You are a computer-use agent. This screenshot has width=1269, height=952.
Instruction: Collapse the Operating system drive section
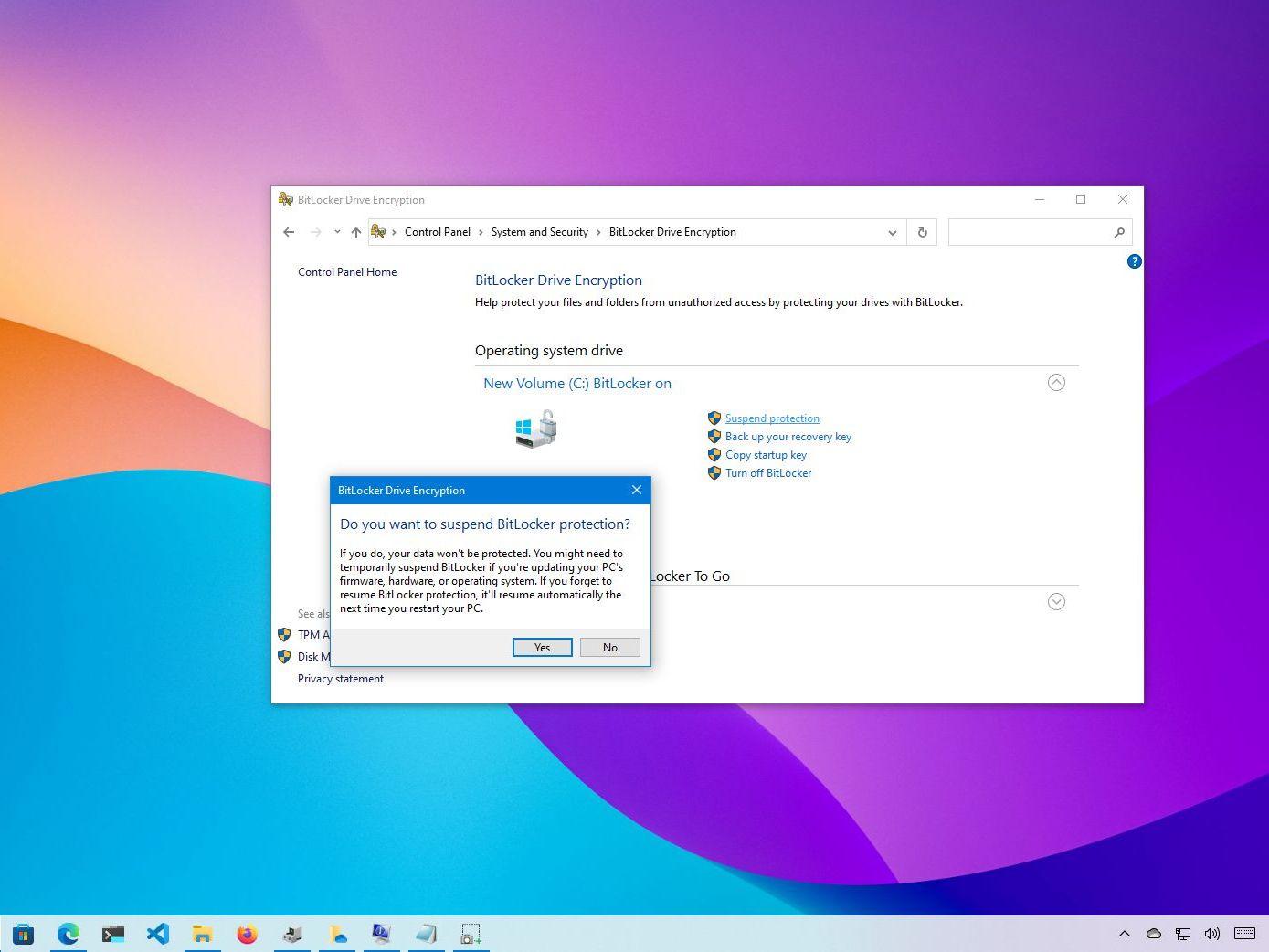pos(1056,383)
